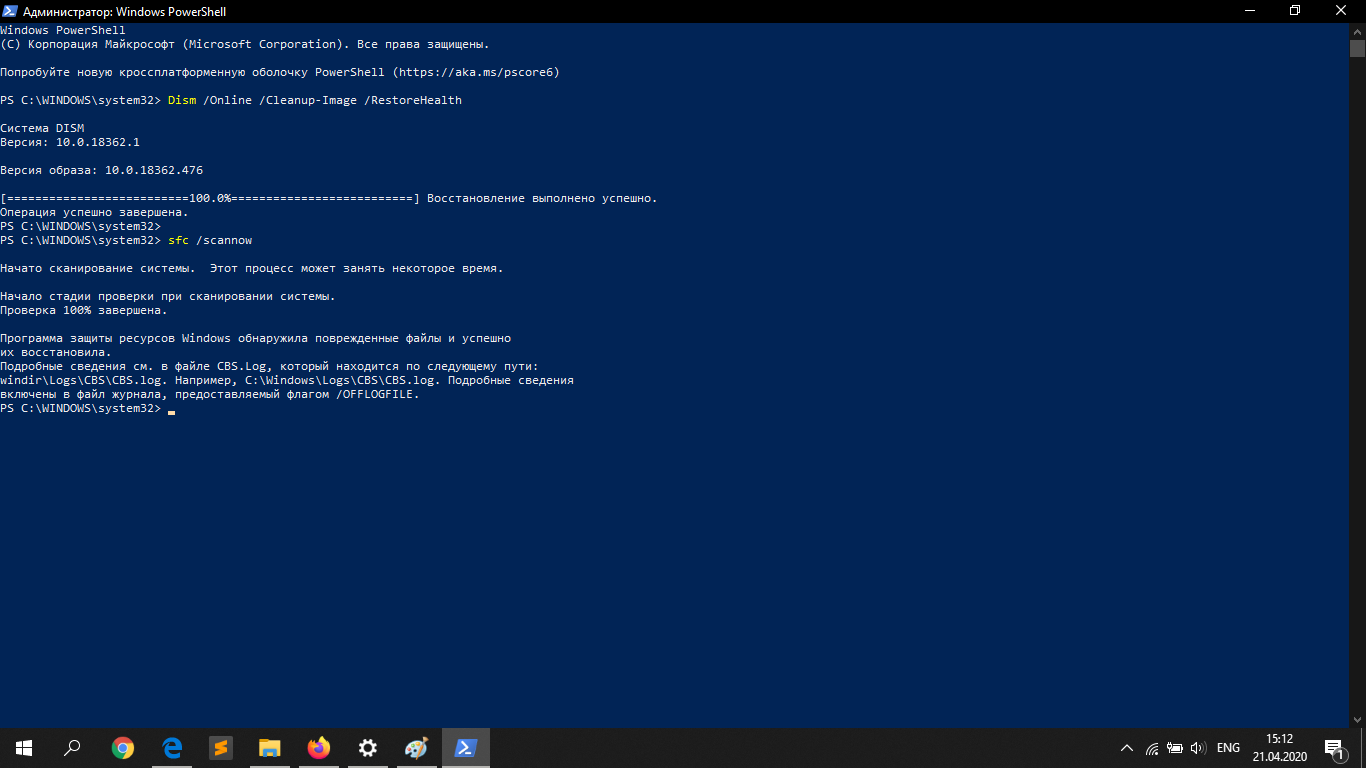The height and width of the screenshot is (768, 1366).
Task: Launch Firefox from the taskbar
Action: tap(318, 747)
